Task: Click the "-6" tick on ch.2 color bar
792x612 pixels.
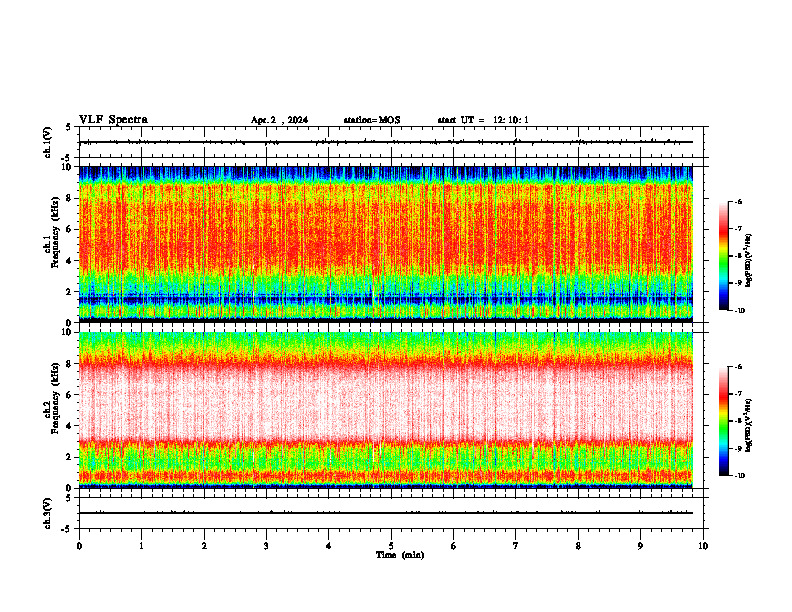Action: [739, 367]
